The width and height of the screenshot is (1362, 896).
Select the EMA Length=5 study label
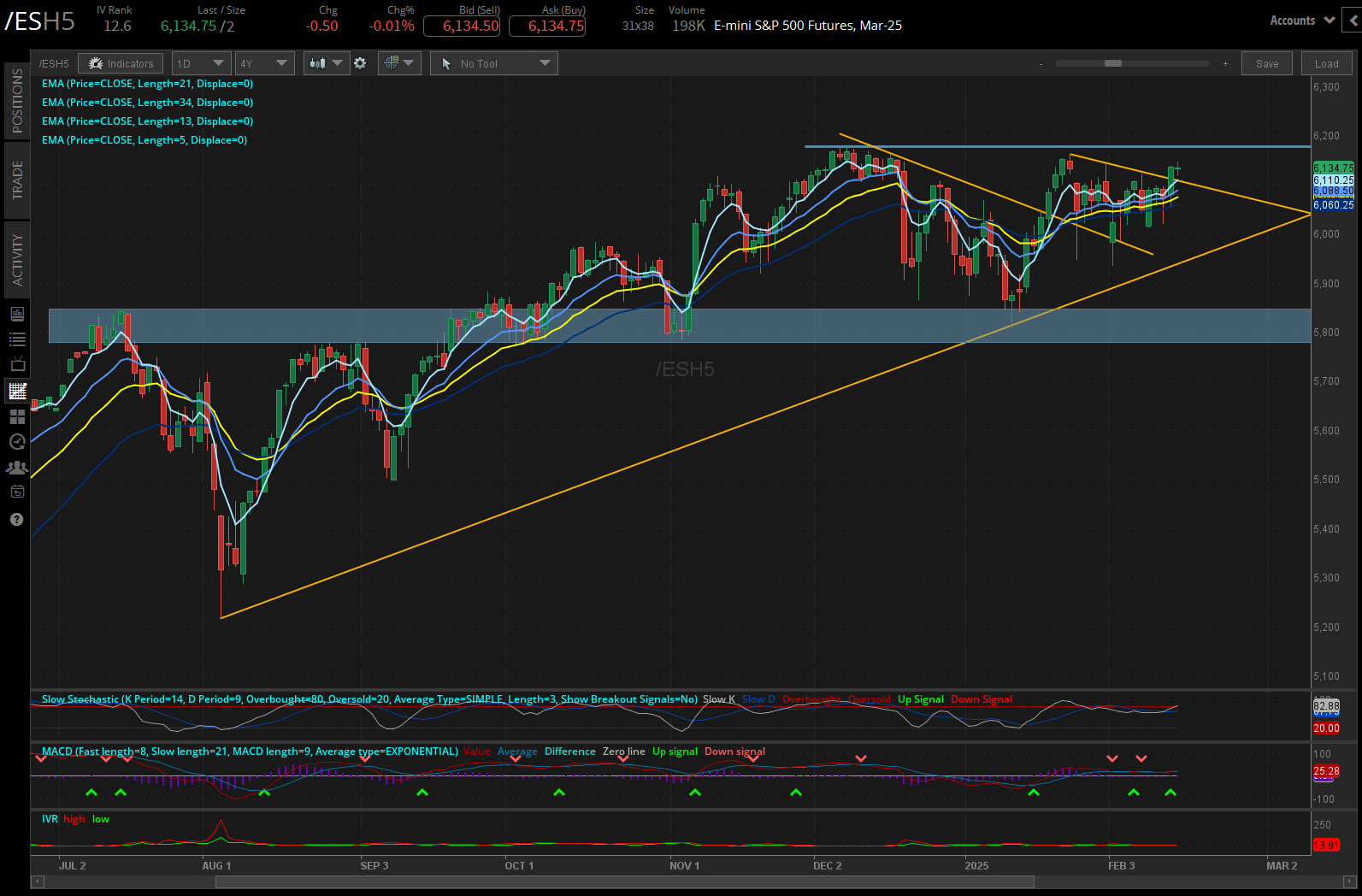pos(144,140)
